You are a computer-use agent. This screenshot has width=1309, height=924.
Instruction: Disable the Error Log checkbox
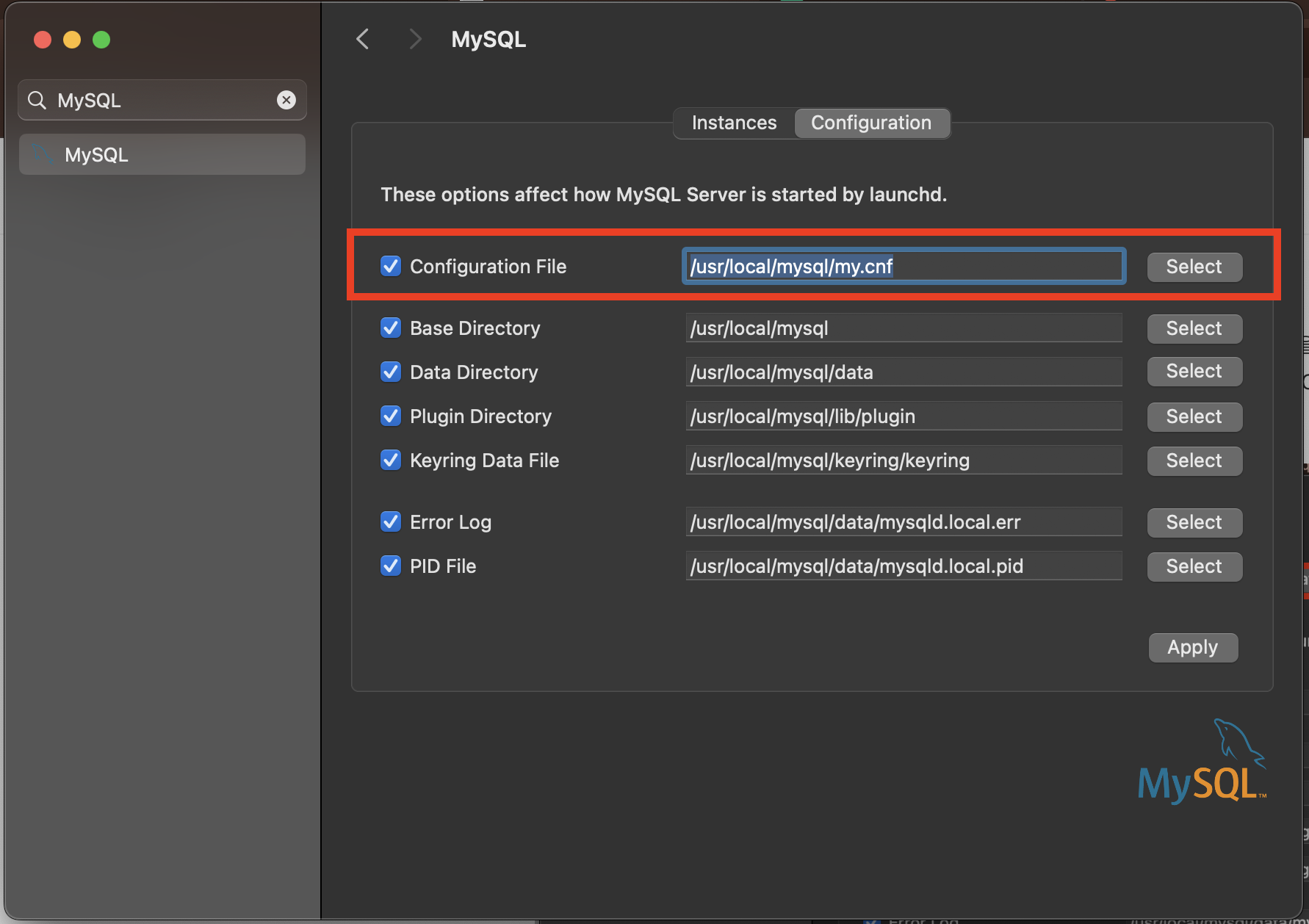pyautogui.click(x=391, y=521)
